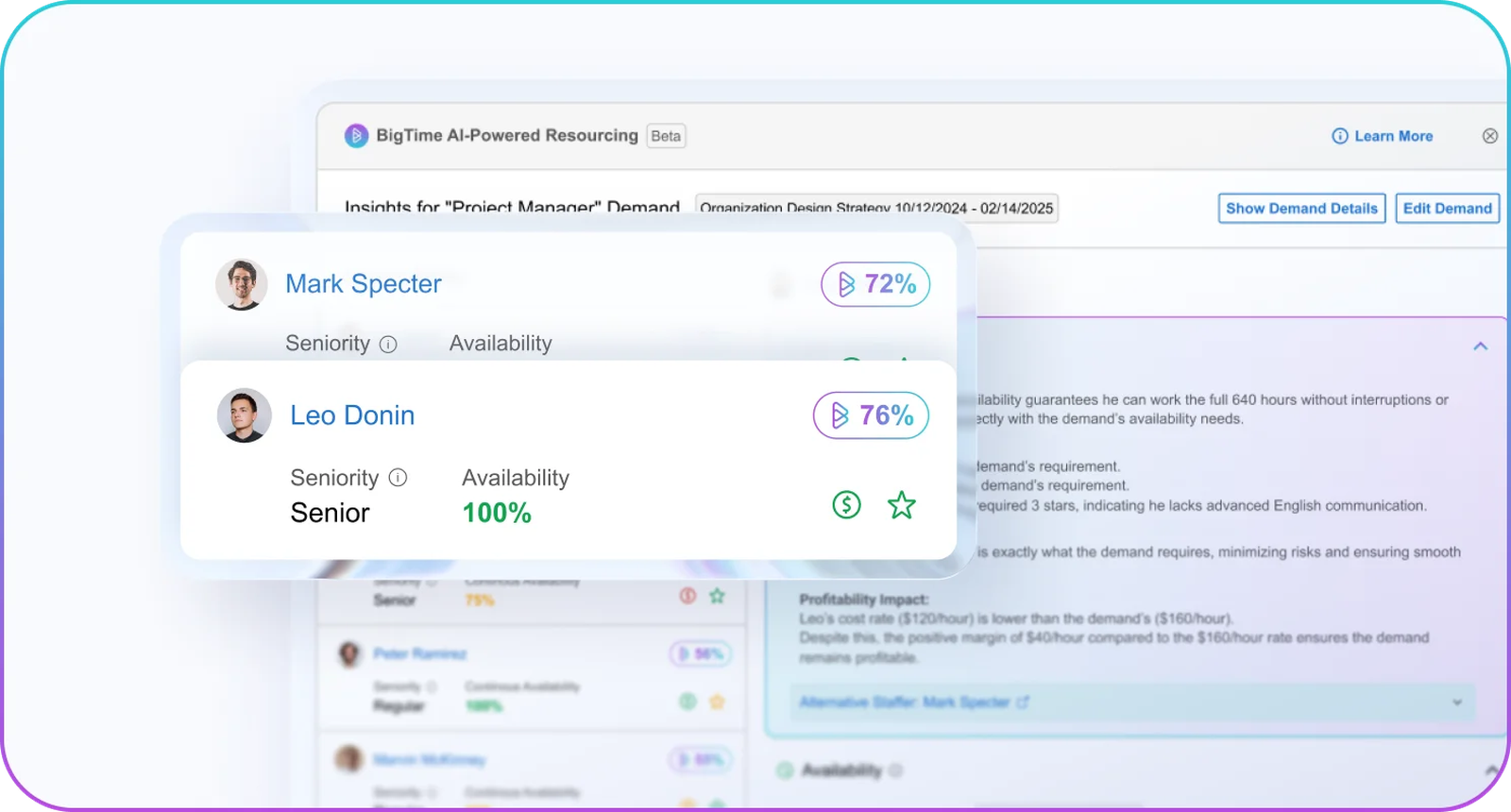The image size is (1511, 812).
Task: Click the red dollar icon in 75% row
Action: click(x=688, y=596)
